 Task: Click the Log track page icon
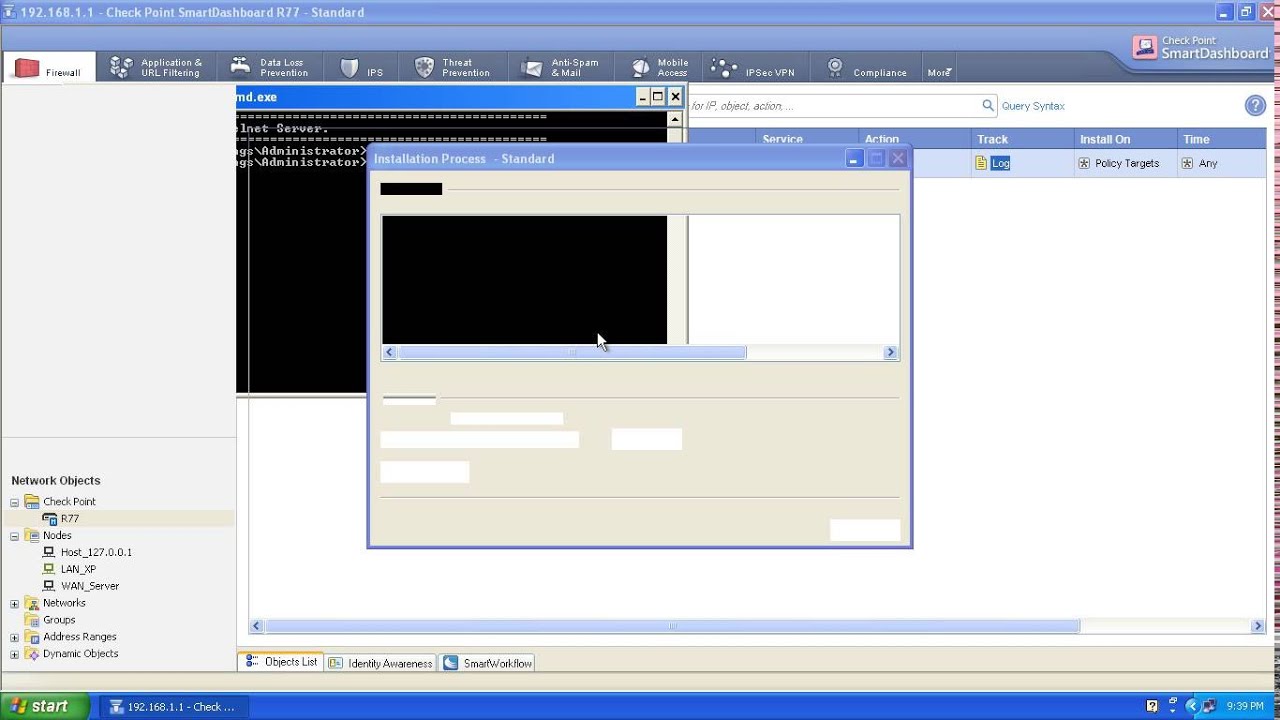981,163
